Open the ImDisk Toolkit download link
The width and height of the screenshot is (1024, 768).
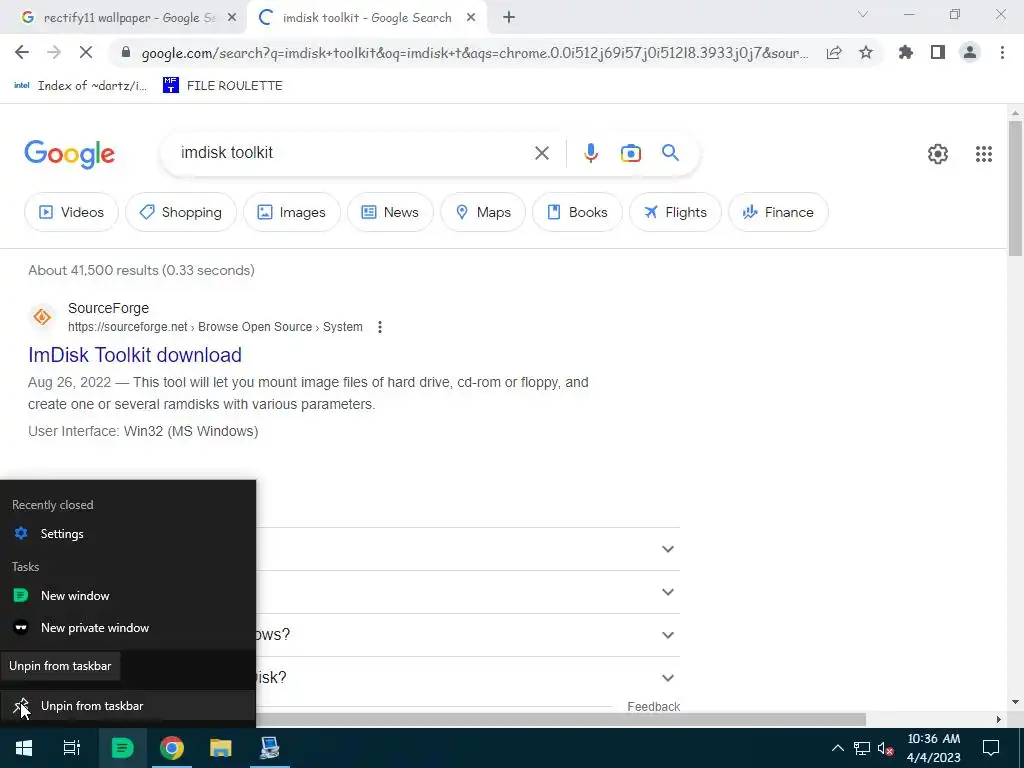click(x=135, y=355)
